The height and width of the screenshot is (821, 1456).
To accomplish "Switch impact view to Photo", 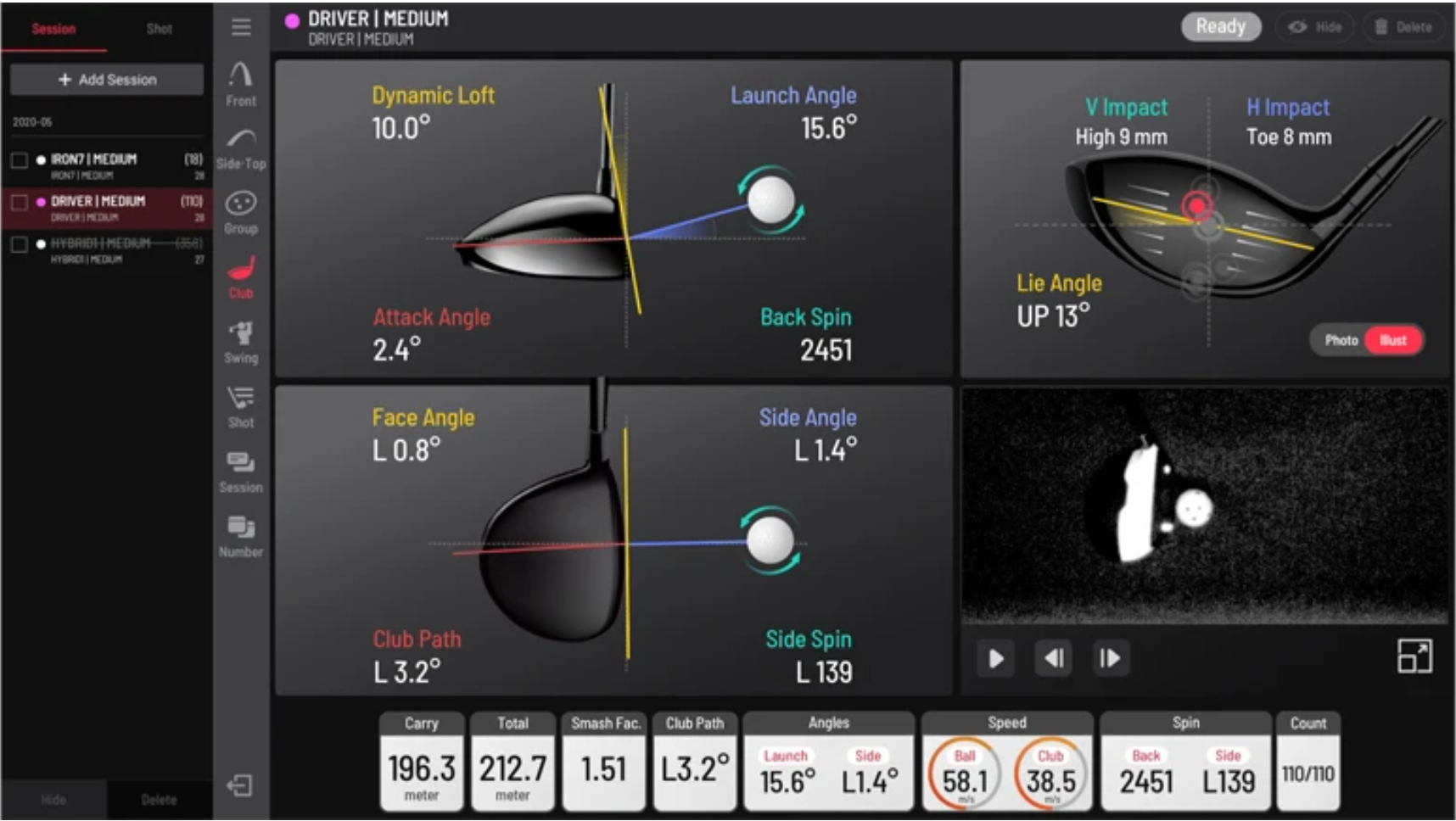I will pos(1341,340).
